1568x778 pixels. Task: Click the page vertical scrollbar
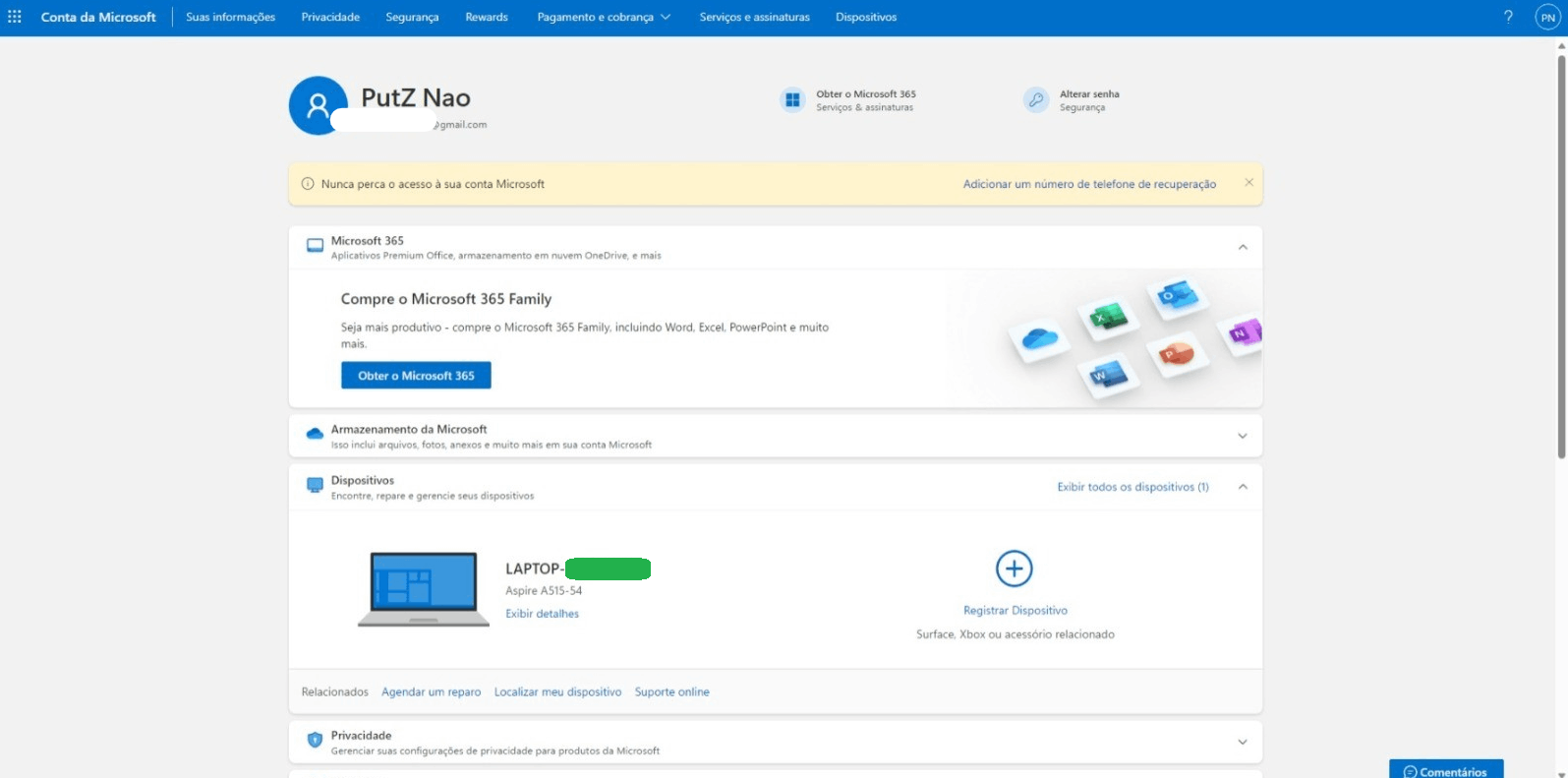coord(1560,256)
